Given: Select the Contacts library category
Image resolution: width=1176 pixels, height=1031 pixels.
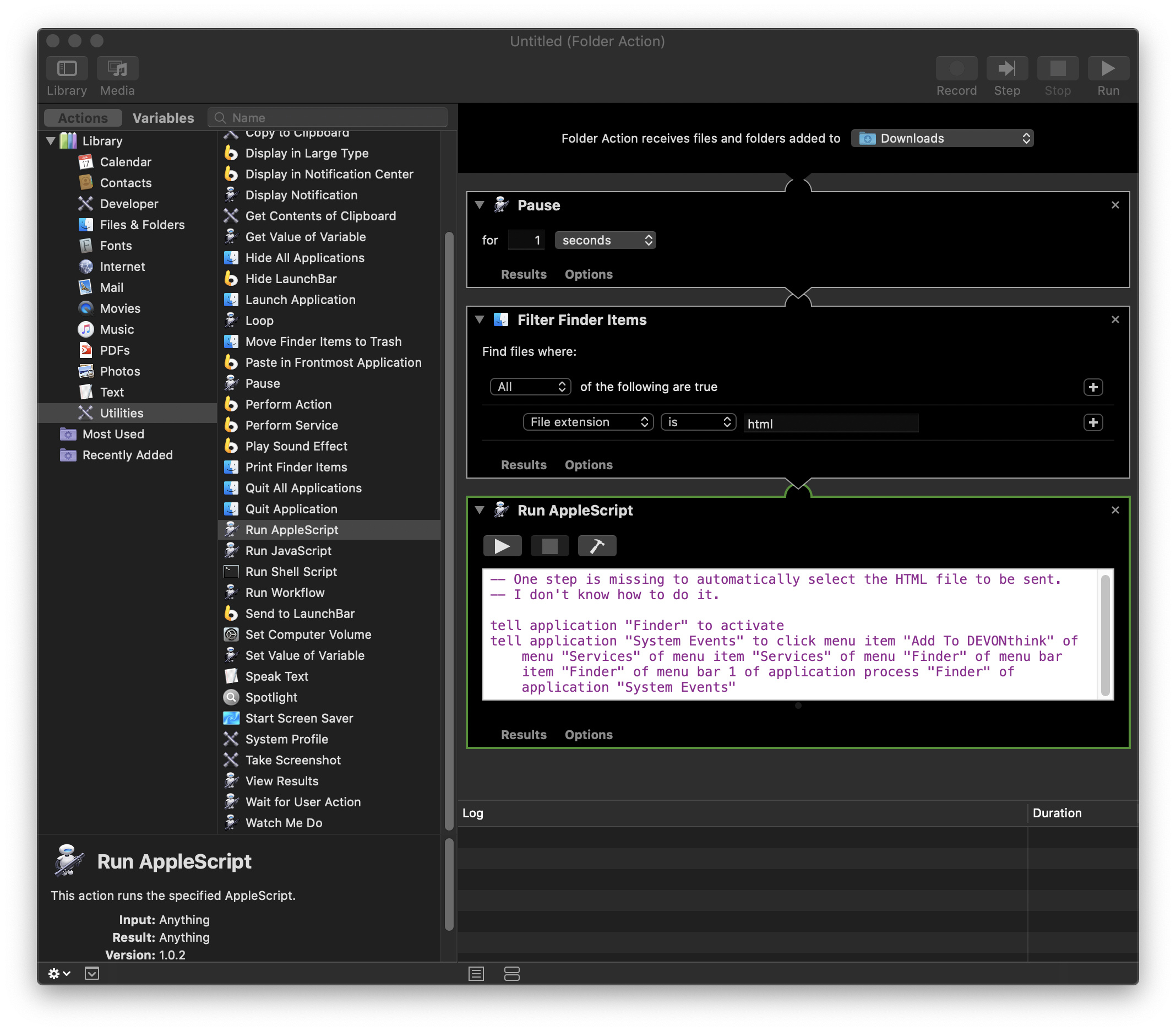Looking at the screenshot, I should click(x=126, y=182).
